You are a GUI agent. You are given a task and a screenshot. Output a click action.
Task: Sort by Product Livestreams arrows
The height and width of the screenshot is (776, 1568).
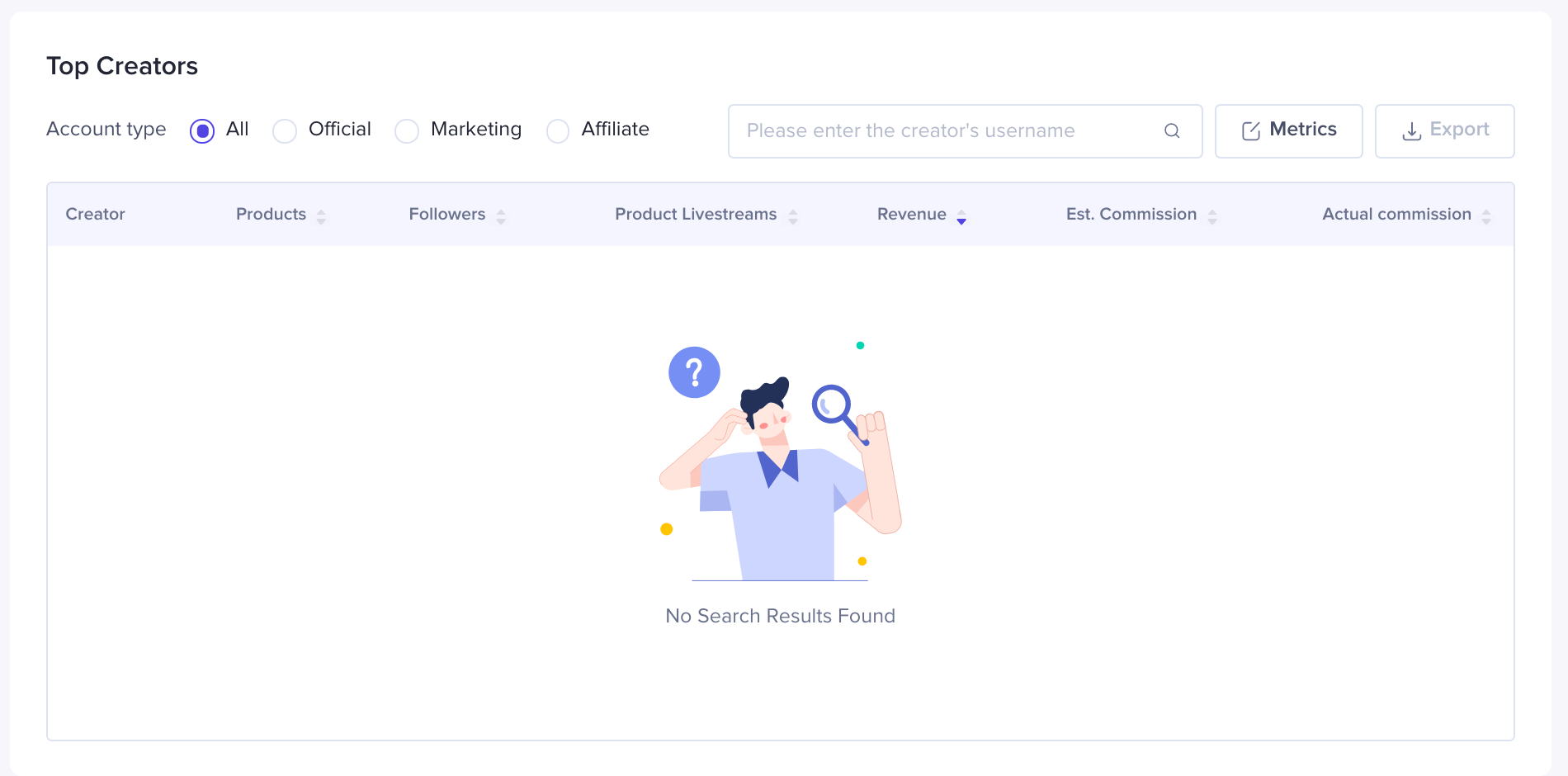[793, 216]
